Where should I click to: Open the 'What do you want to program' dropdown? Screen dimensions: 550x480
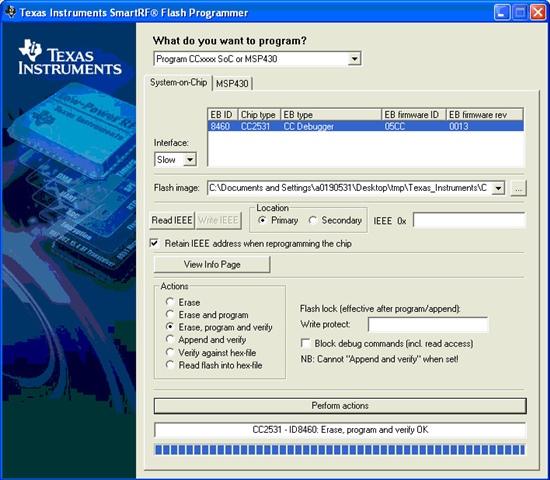pos(354,59)
